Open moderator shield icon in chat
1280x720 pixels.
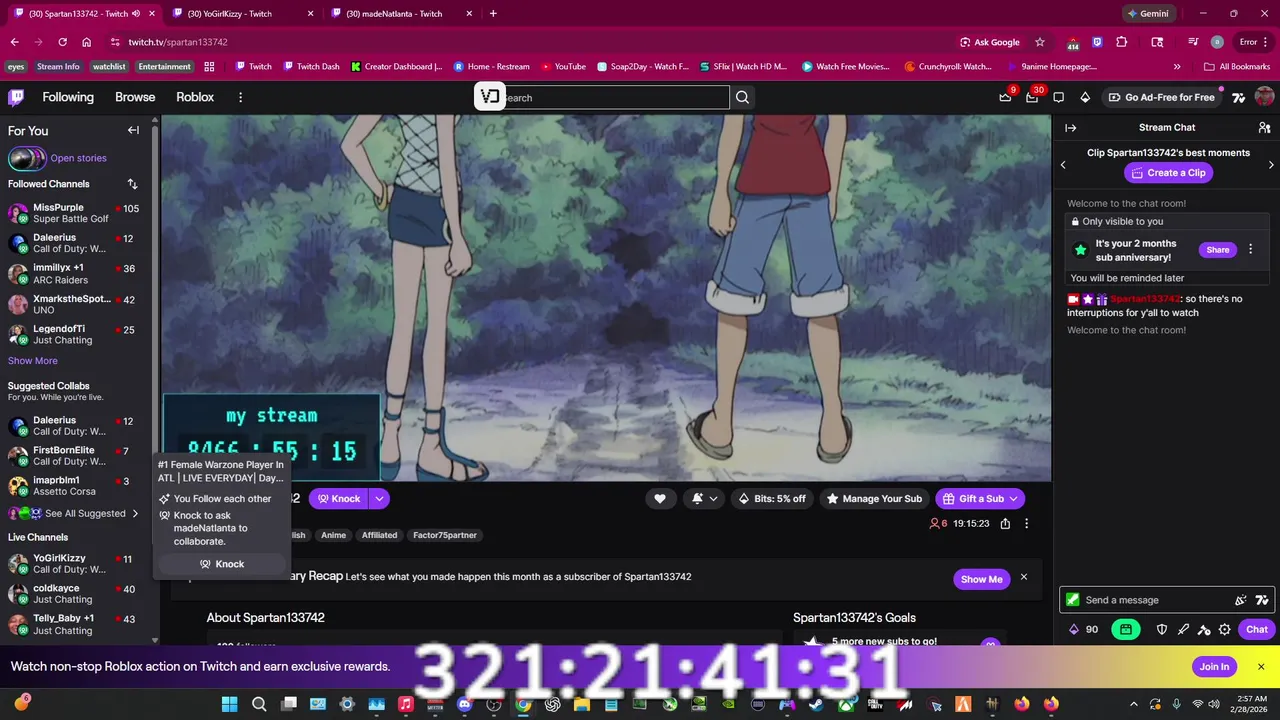1162,629
